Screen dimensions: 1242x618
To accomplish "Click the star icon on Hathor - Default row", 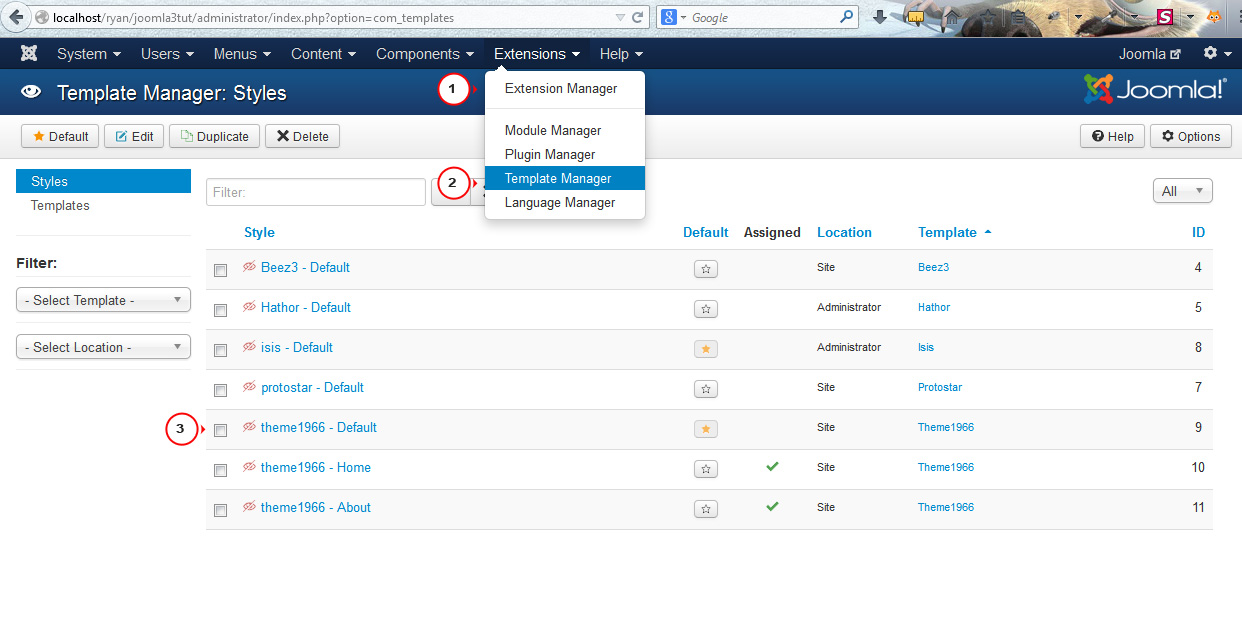I will pos(706,308).
